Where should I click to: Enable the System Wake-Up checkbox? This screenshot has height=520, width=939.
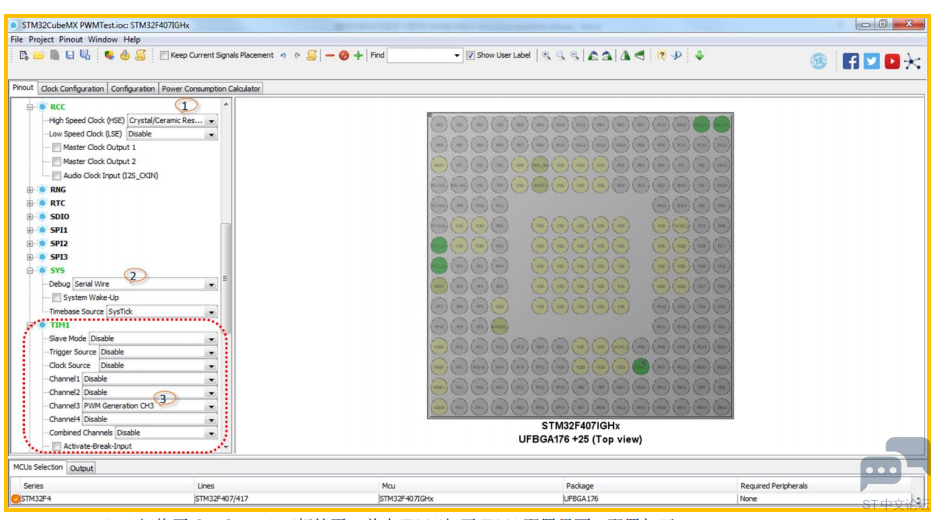click(x=56, y=298)
